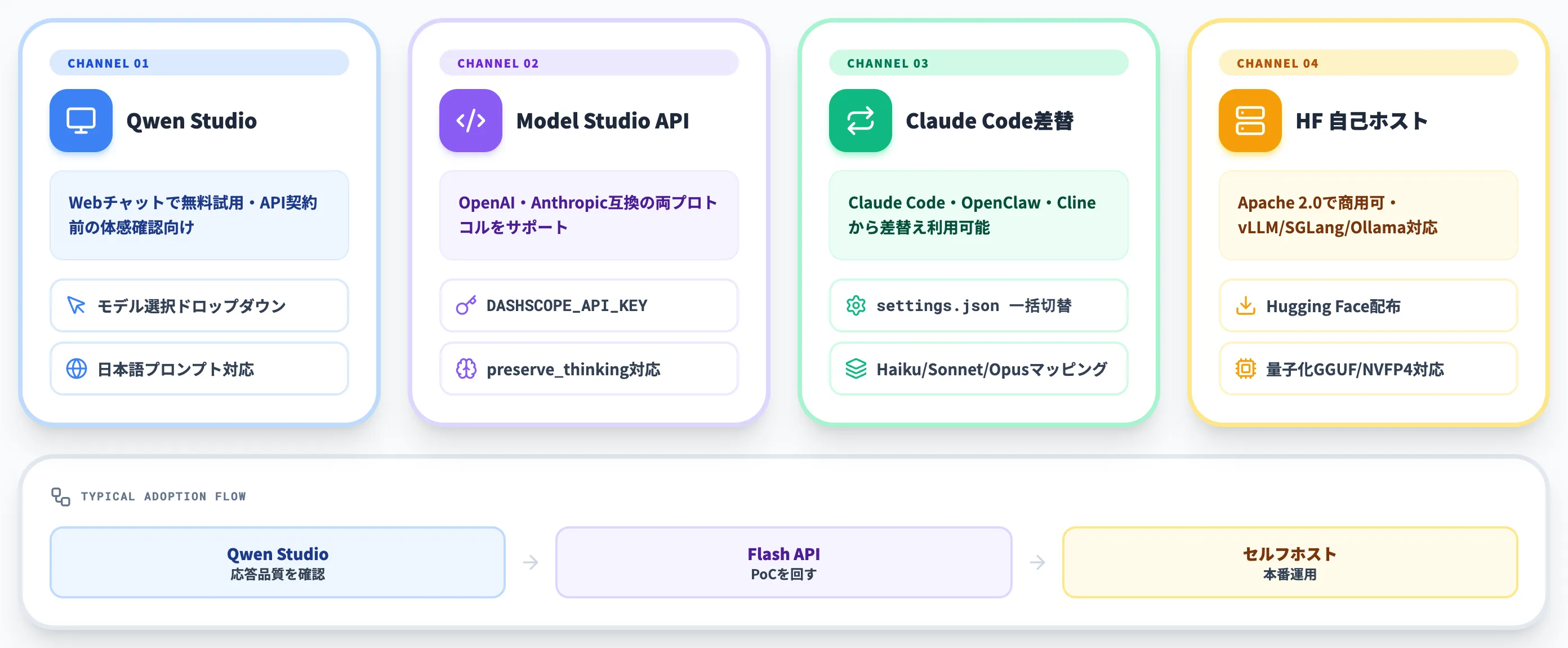
Task: Select the セルフホスト 本番運用 flow step
Action: [x=1290, y=562]
